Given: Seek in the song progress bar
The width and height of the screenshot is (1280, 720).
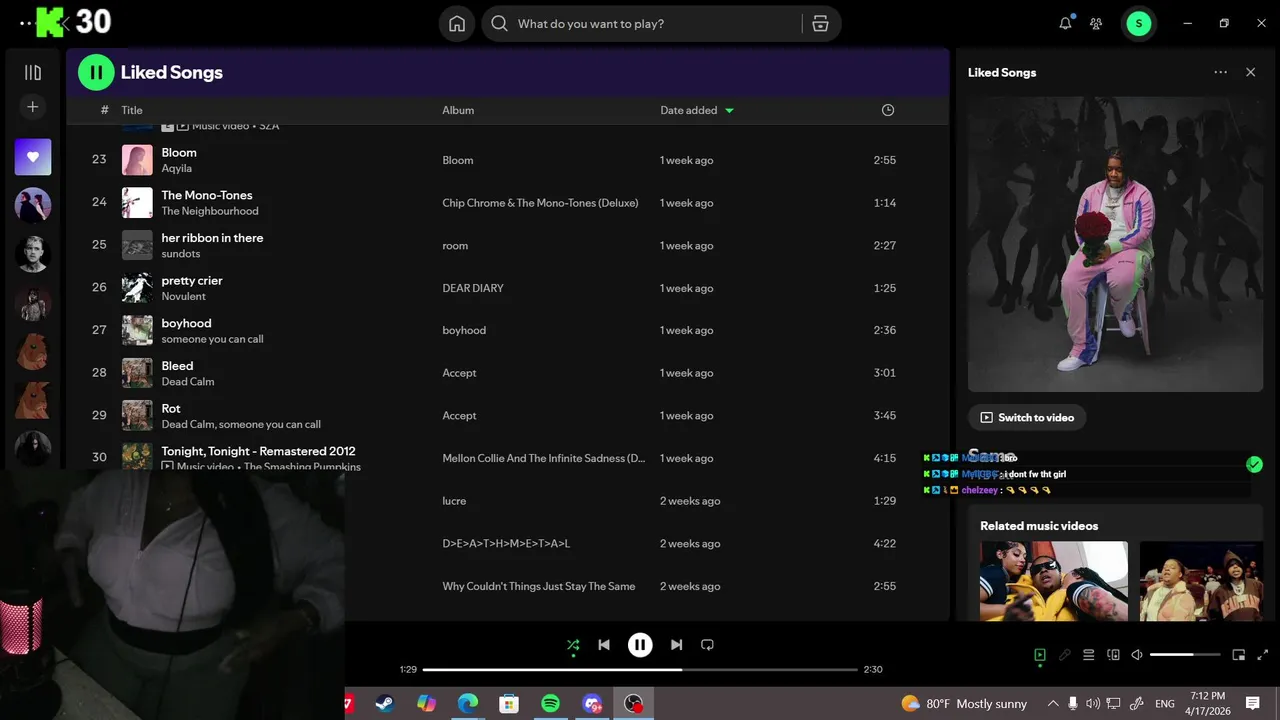Looking at the screenshot, I should pos(640,669).
